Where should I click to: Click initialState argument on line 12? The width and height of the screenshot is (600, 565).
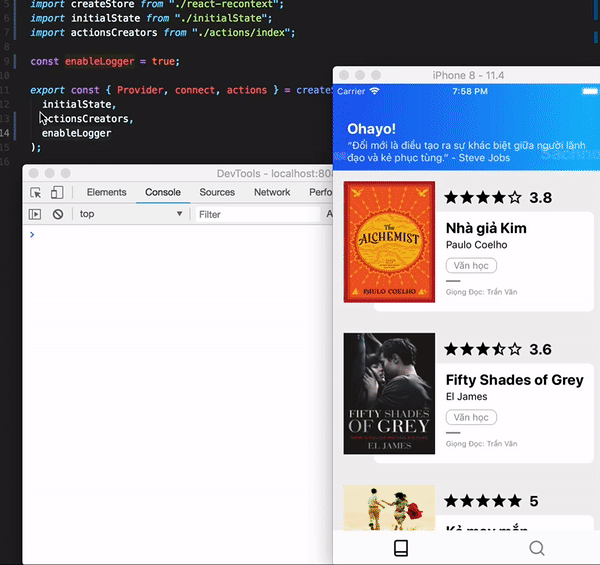pos(77,104)
